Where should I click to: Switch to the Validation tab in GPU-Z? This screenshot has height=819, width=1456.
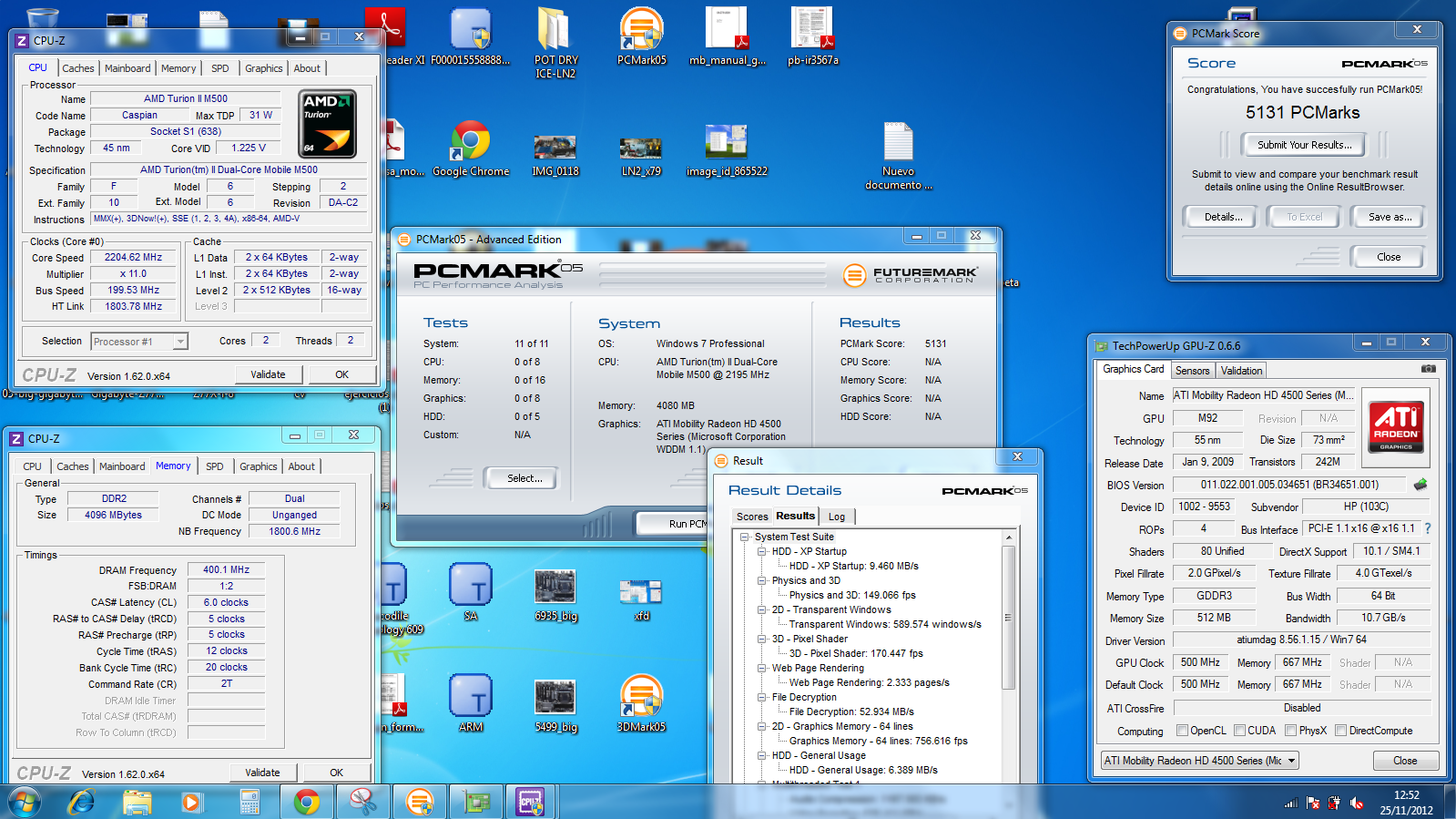click(x=1241, y=371)
